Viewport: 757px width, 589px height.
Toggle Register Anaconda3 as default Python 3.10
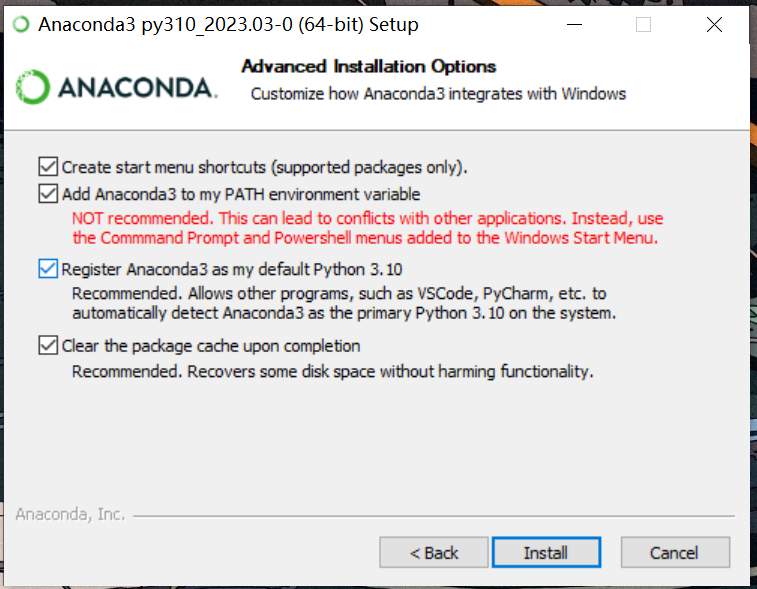point(48,269)
